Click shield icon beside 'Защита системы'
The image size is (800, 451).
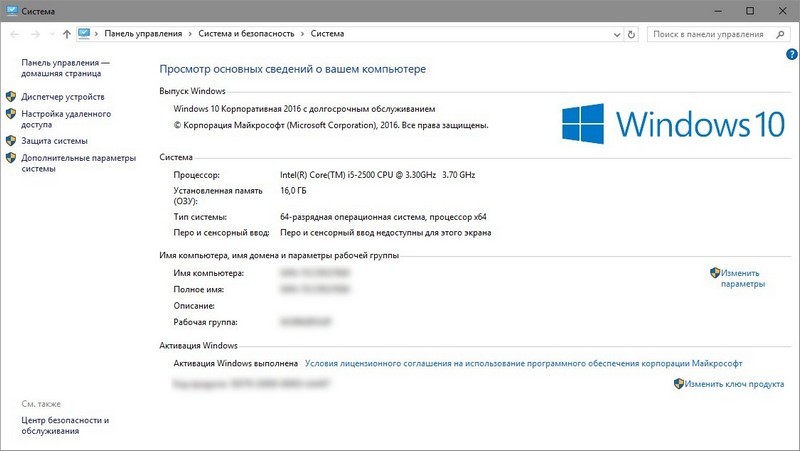[11, 140]
